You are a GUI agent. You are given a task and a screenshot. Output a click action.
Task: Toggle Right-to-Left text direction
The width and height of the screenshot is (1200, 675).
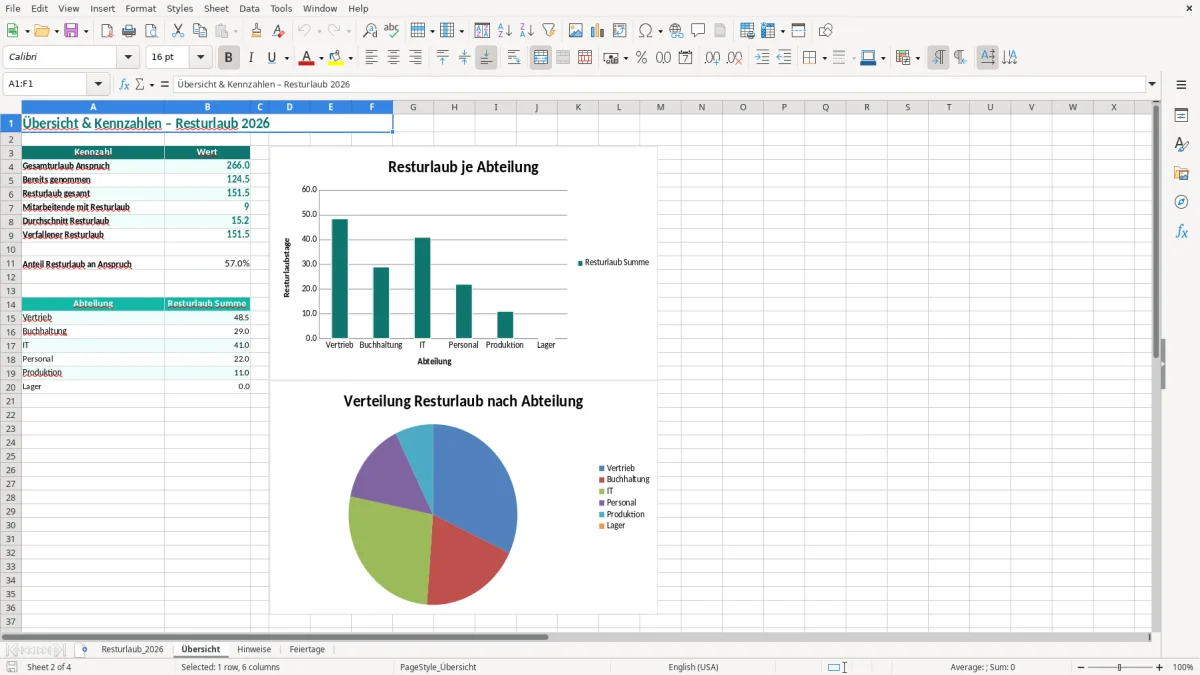960,58
